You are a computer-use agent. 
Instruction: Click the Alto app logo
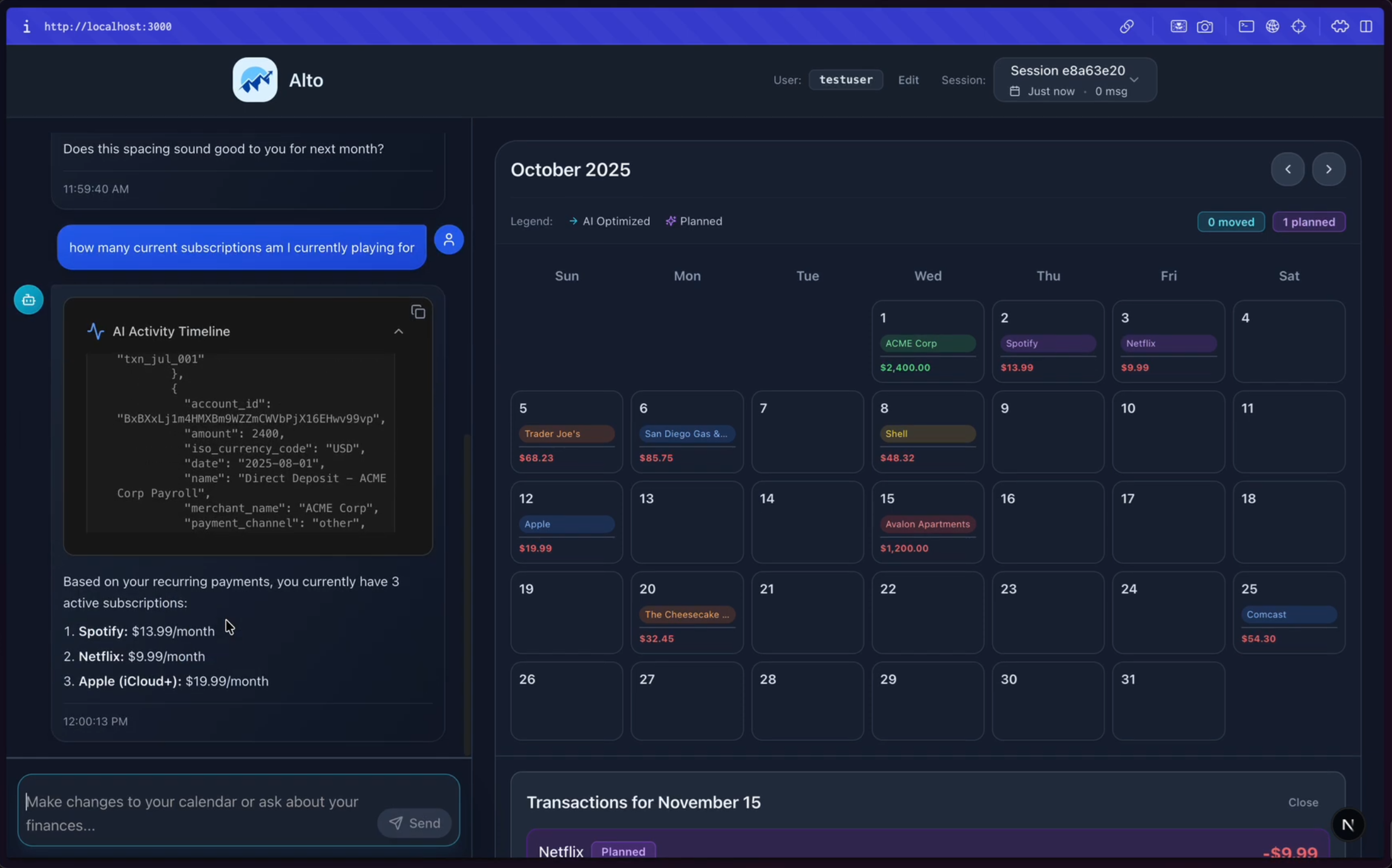tap(255, 80)
